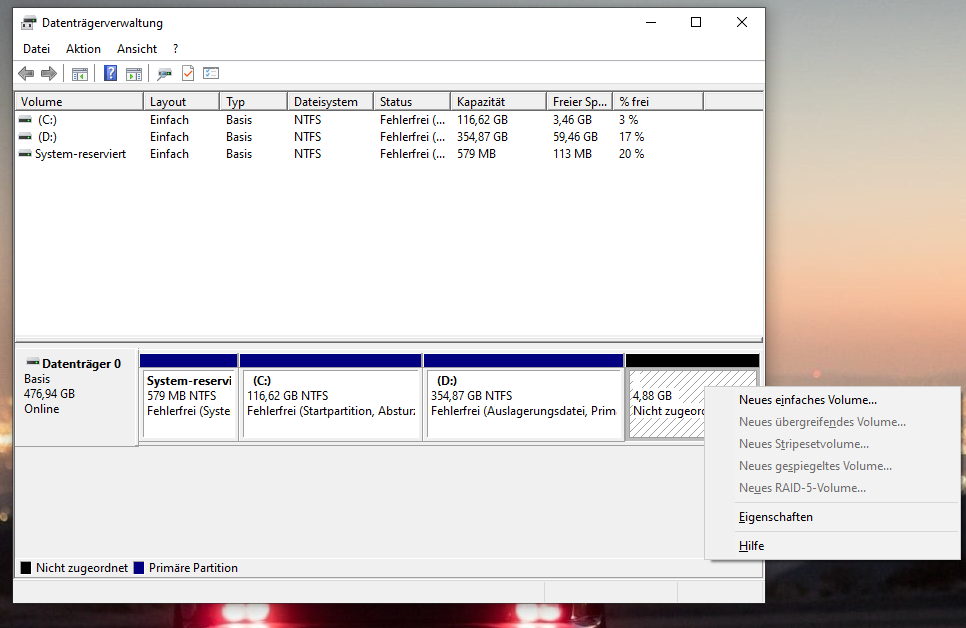The image size is (966, 628).
Task: Click the 3 % free value
Action: [x=629, y=120]
